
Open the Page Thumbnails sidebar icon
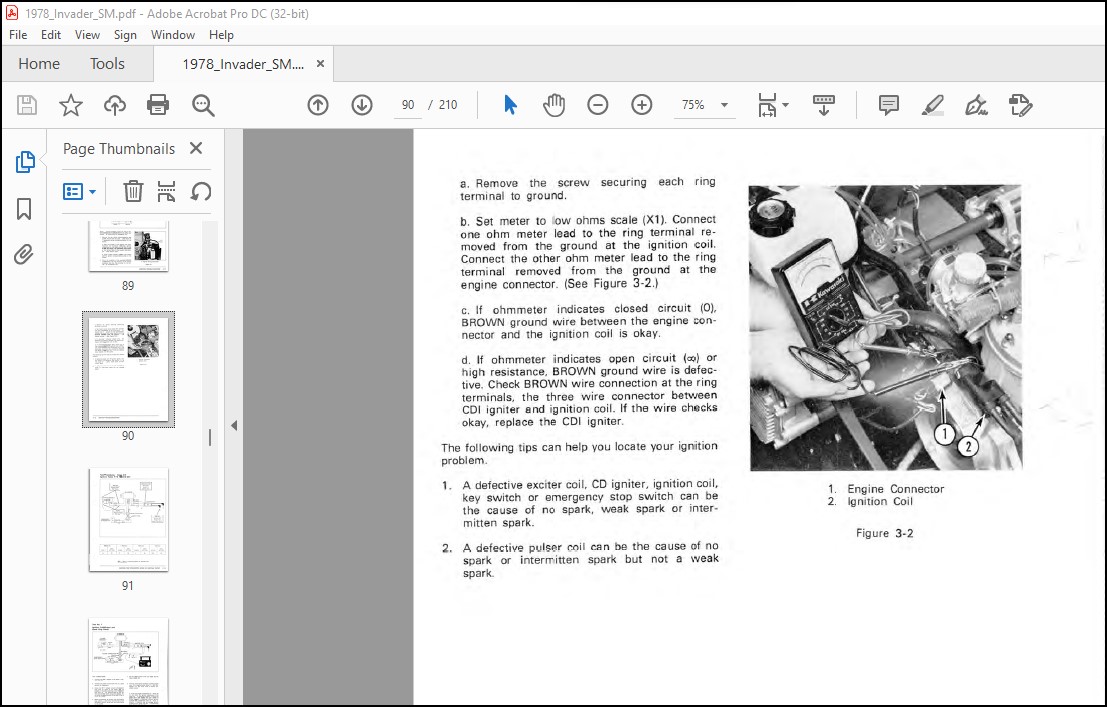[25, 162]
